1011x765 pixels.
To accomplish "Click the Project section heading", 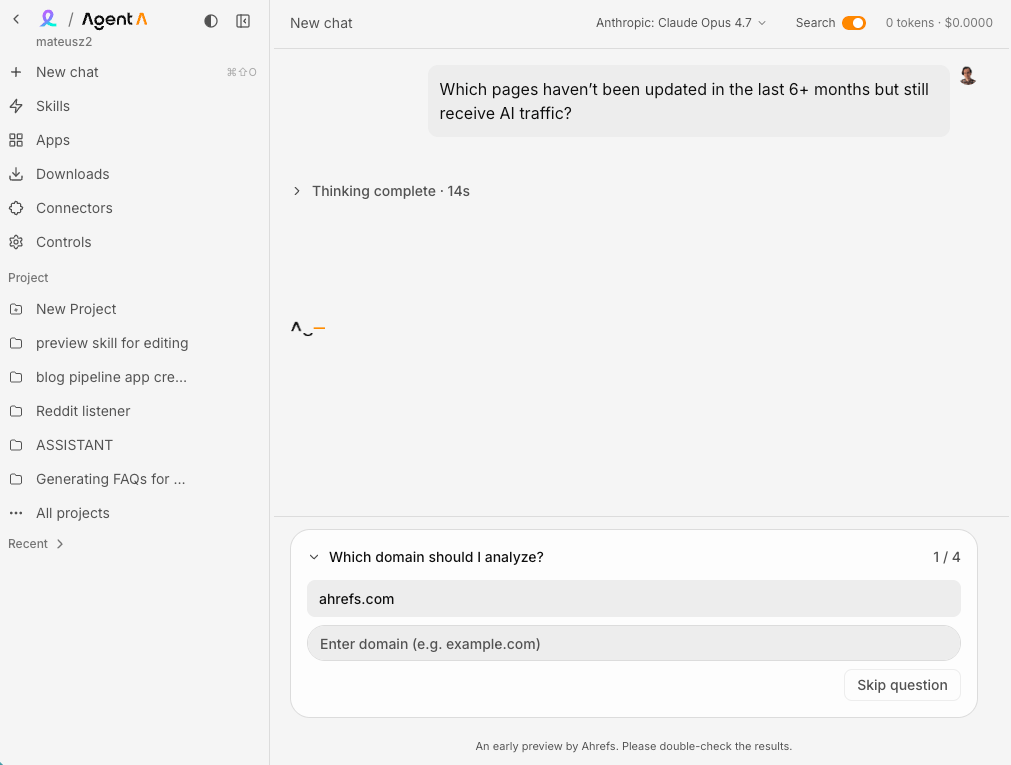I will tap(28, 277).
